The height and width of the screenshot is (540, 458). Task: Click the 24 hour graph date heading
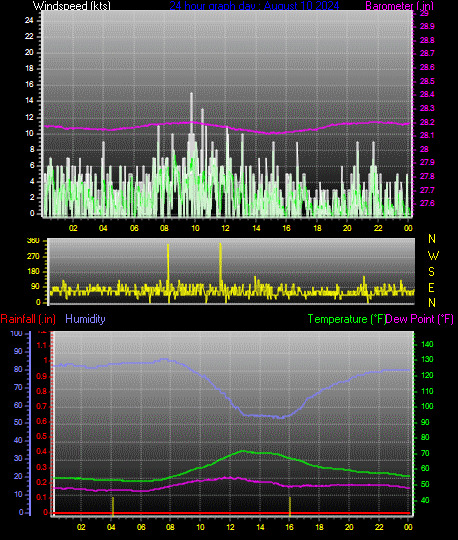tap(254, 6)
